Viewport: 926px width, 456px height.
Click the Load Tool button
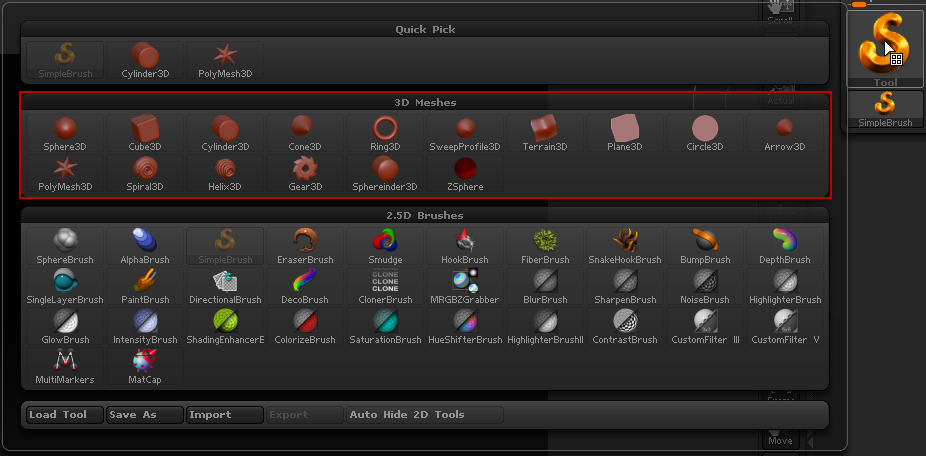coord(64,415)
